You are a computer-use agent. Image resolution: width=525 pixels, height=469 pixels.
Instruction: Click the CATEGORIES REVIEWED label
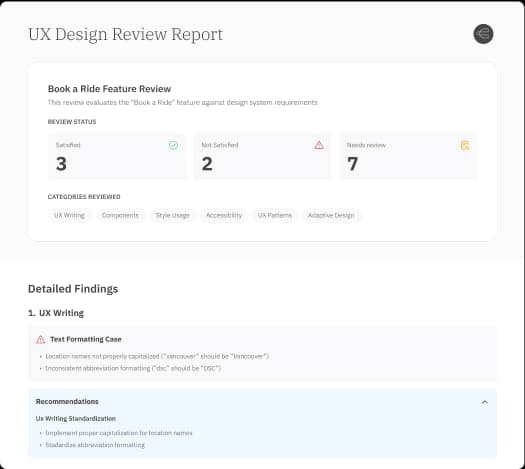click(84, 197)
